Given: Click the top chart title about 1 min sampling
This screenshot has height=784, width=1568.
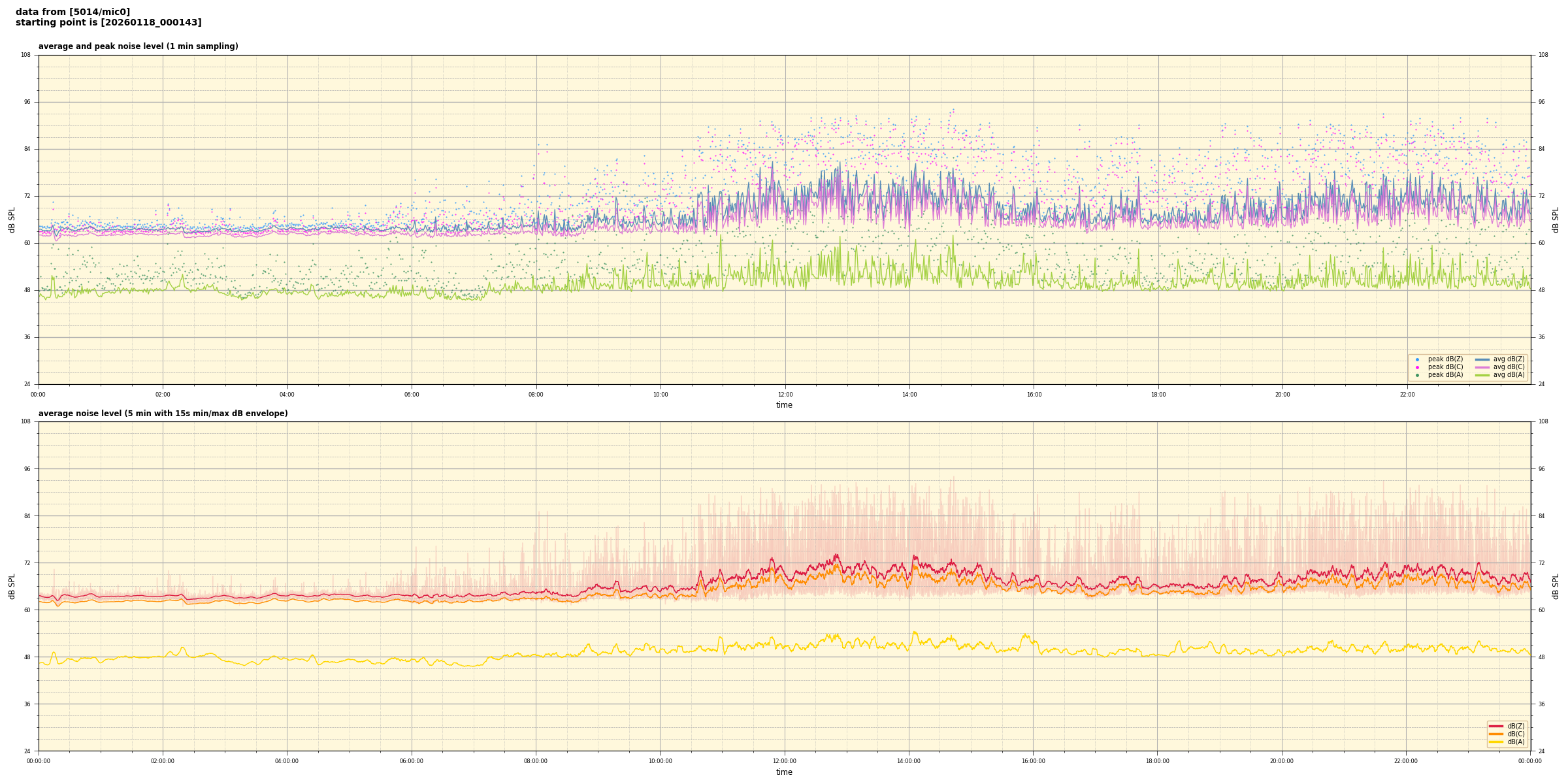Looking at the screenshot, I should [138, 46].
